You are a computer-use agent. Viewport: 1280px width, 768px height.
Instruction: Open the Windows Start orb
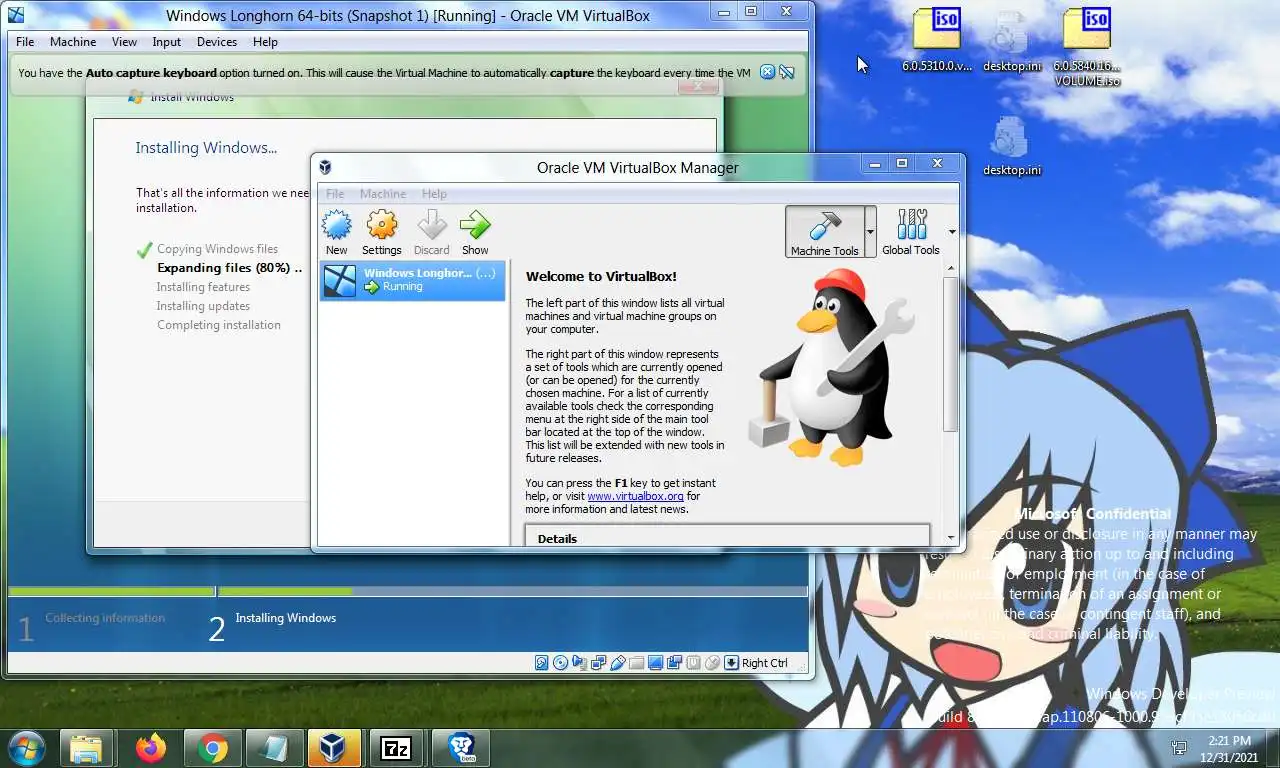pyautogui.click(x=26, y=748)
